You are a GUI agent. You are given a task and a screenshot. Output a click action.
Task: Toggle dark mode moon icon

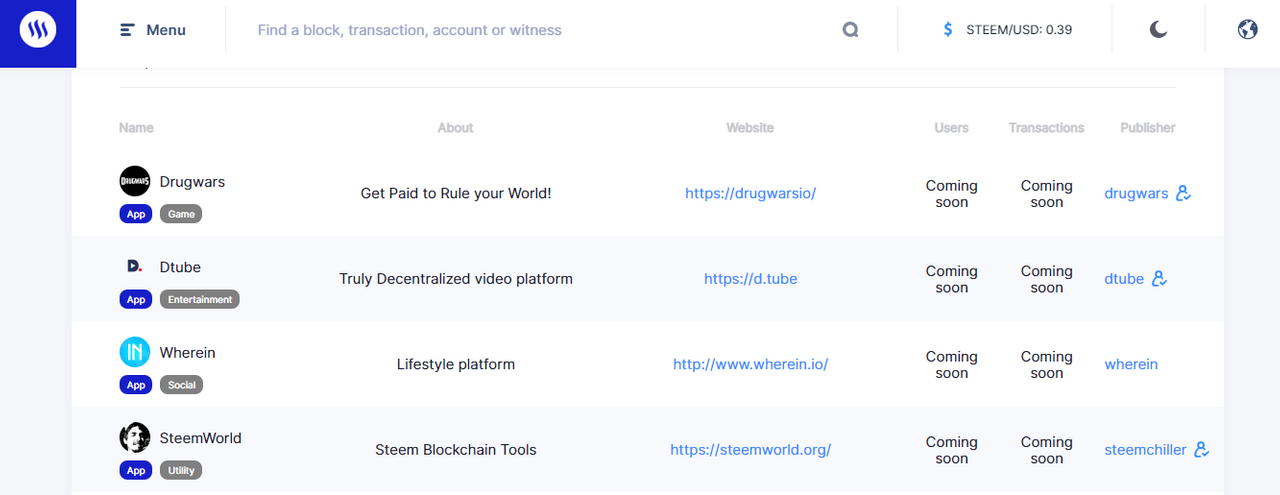click(x=1158, y=30)
